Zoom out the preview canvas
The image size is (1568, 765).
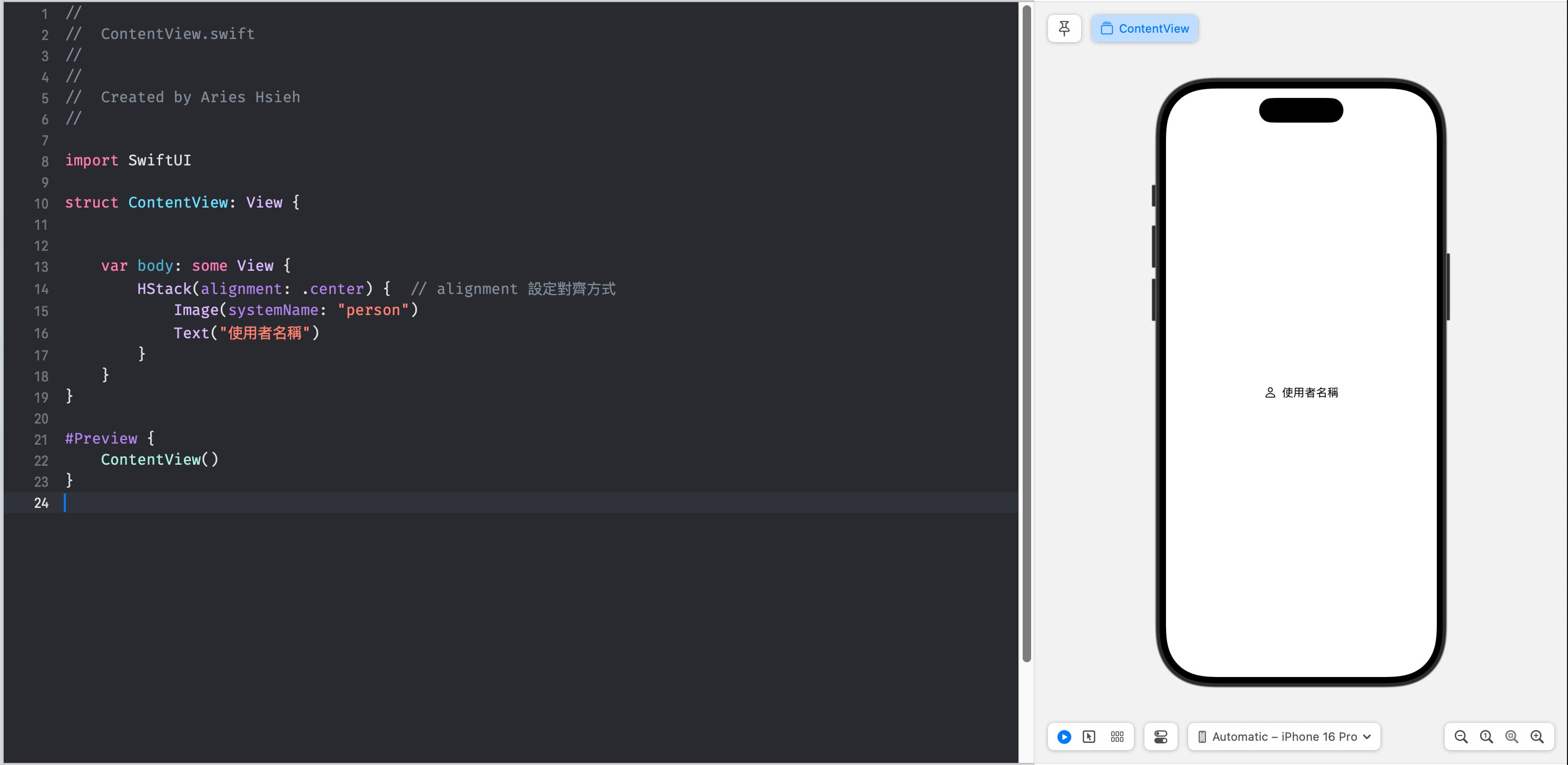coord(1461,737)
